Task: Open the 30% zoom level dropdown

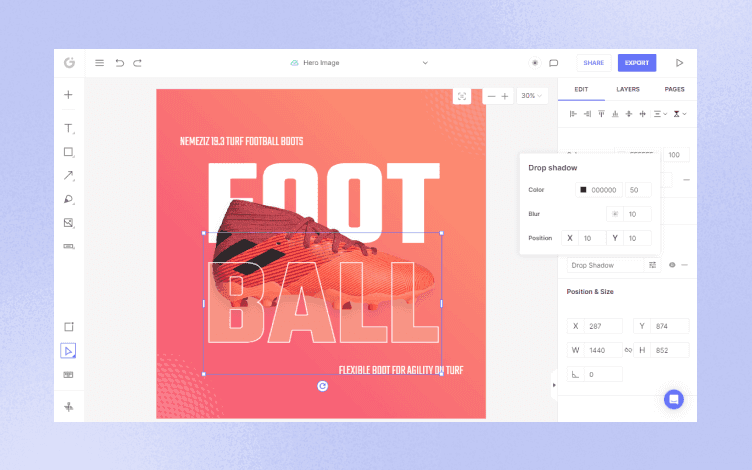Action: (x=531, y=96)
